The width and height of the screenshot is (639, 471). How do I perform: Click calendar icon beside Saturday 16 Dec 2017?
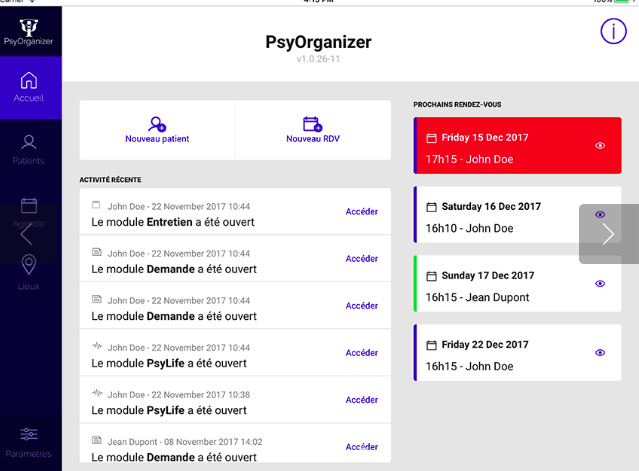pyautogui.click(x=431, y=207)
